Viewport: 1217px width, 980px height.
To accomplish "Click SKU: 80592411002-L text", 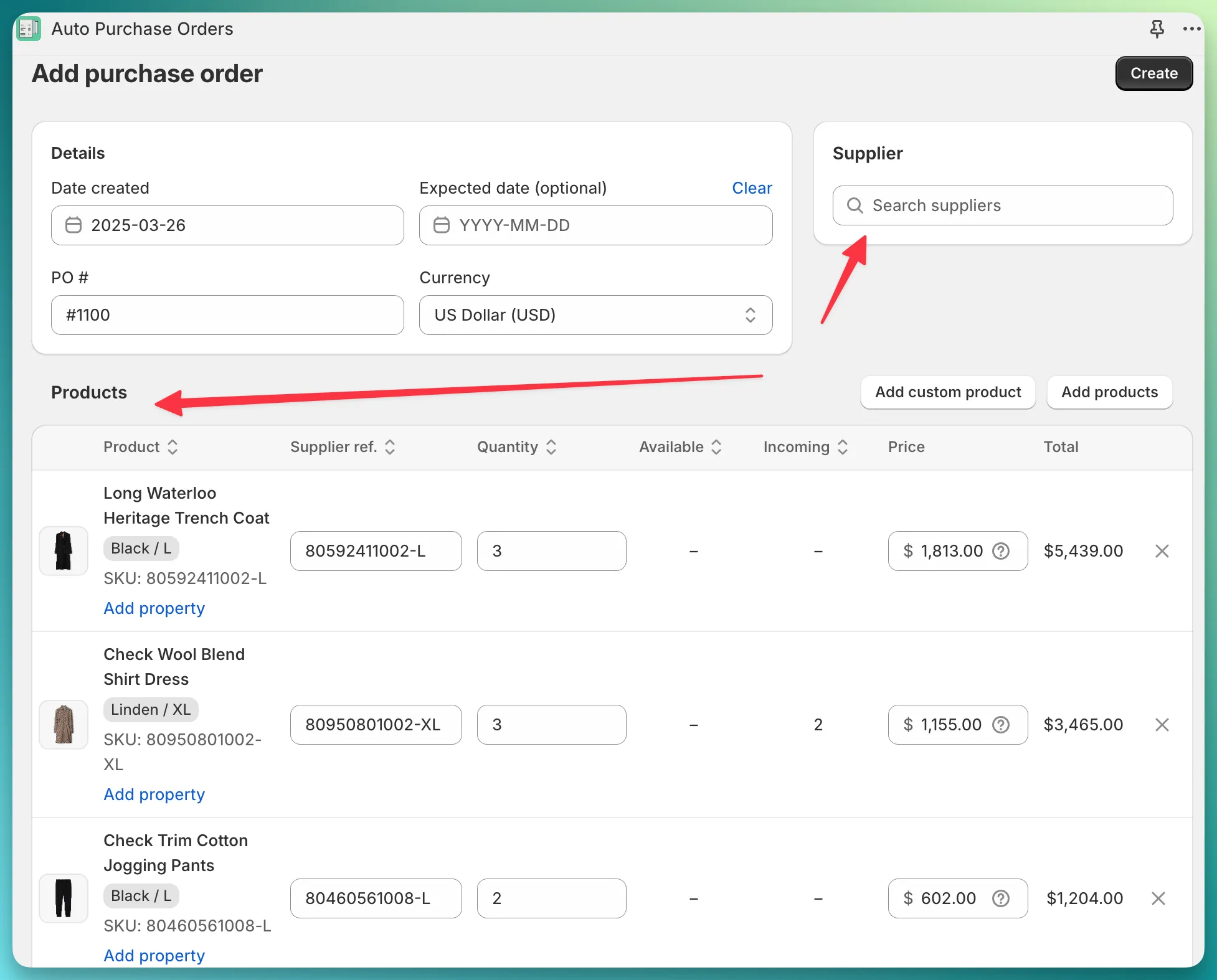I will click(x=185, y=578).
